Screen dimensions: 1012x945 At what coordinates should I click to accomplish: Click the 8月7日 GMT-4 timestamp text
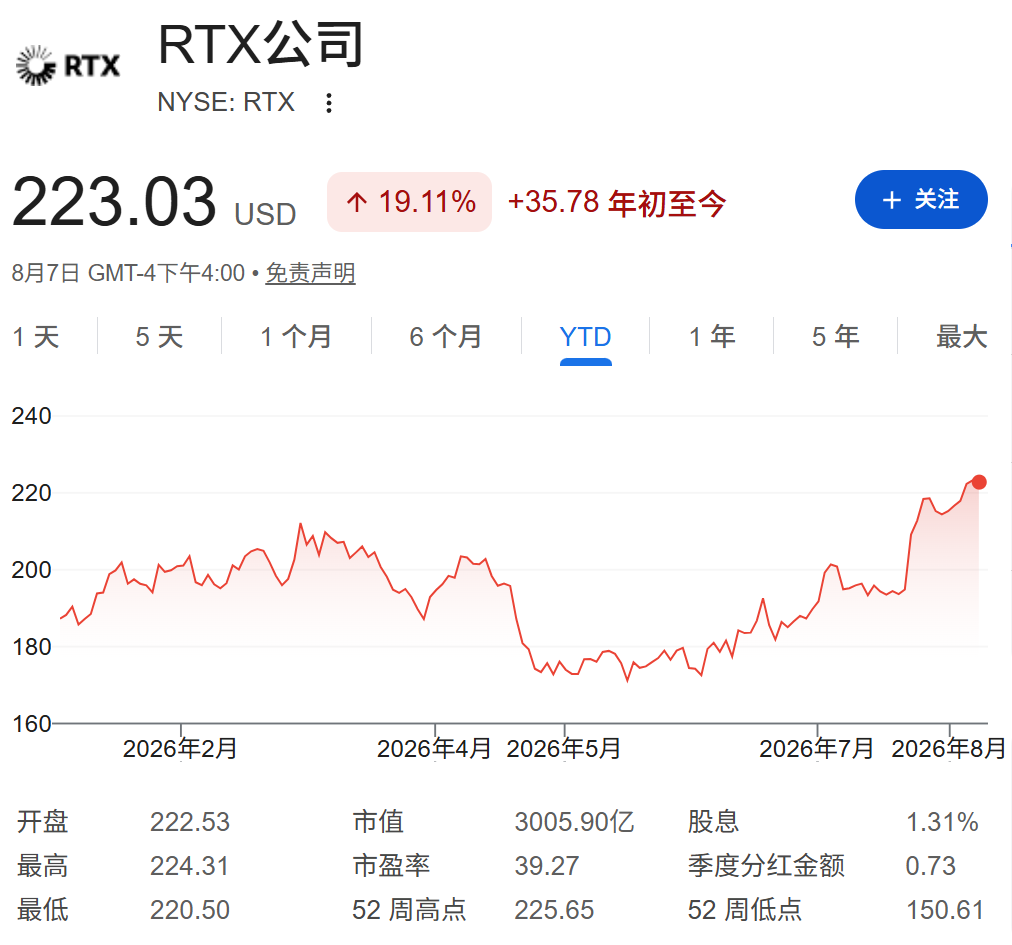tap(128, 273)
